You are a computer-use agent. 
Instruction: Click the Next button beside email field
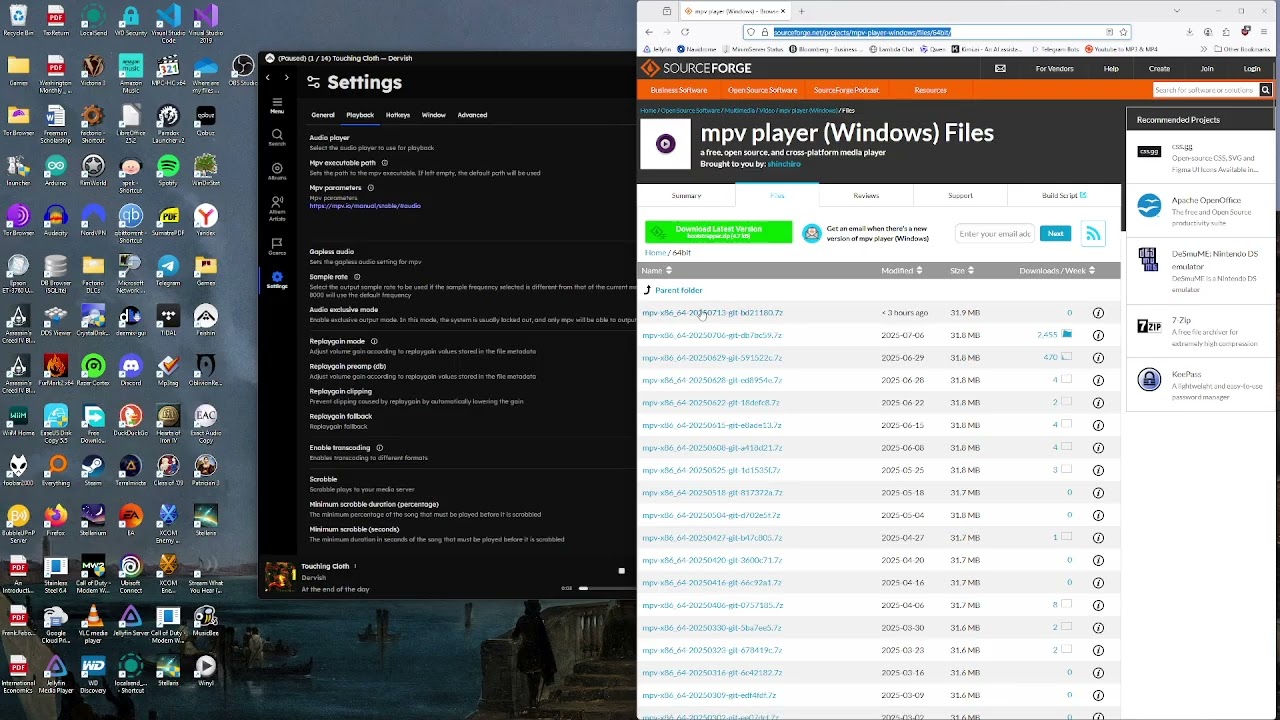click(1055, 233)
